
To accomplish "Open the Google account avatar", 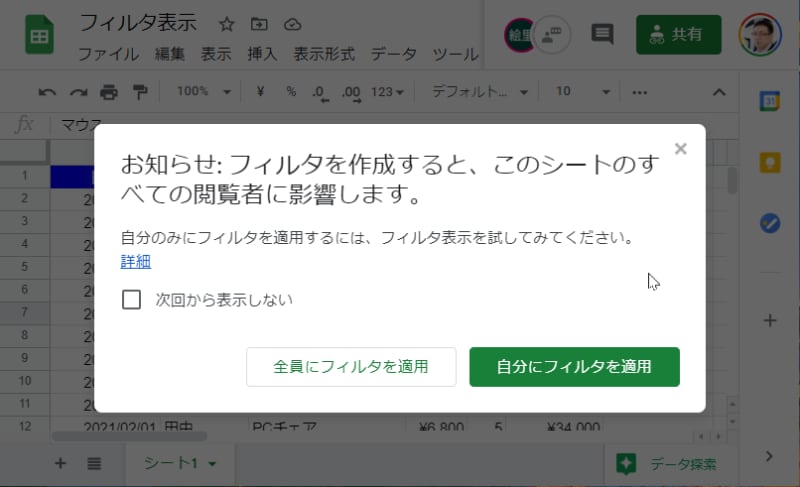I will [760, 35].
